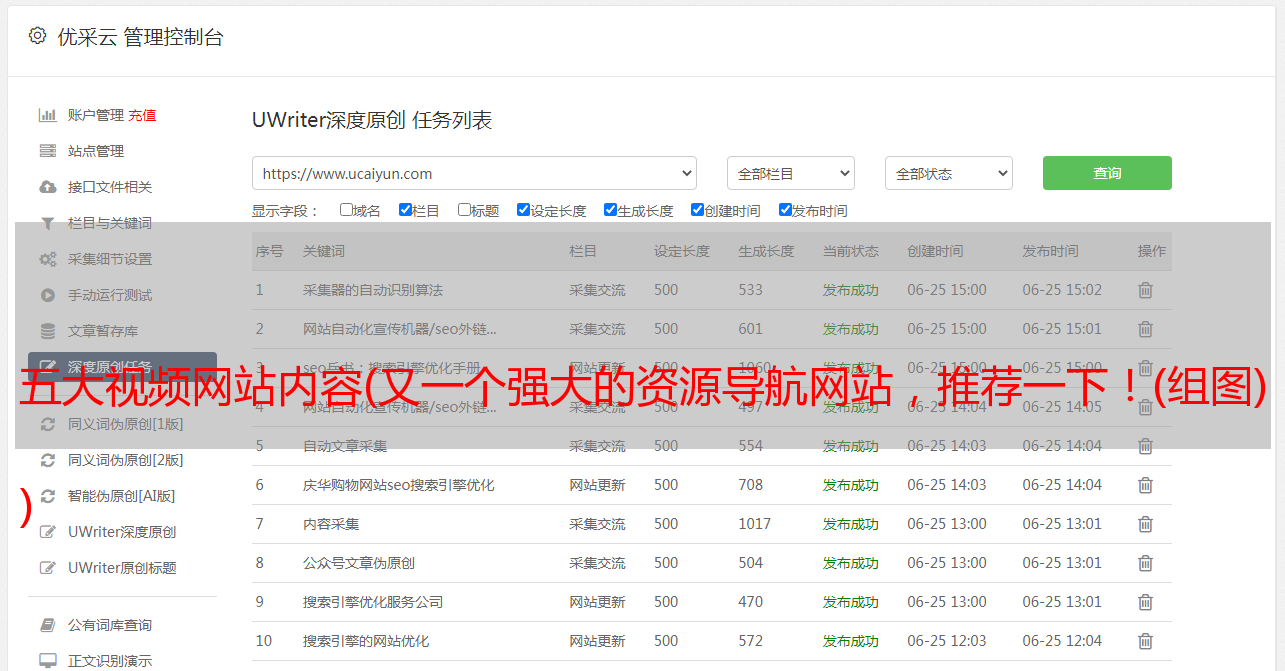Click the keyword 自动文章采集
Screen dimensions: 1285x671
click(x=345, y=446)
